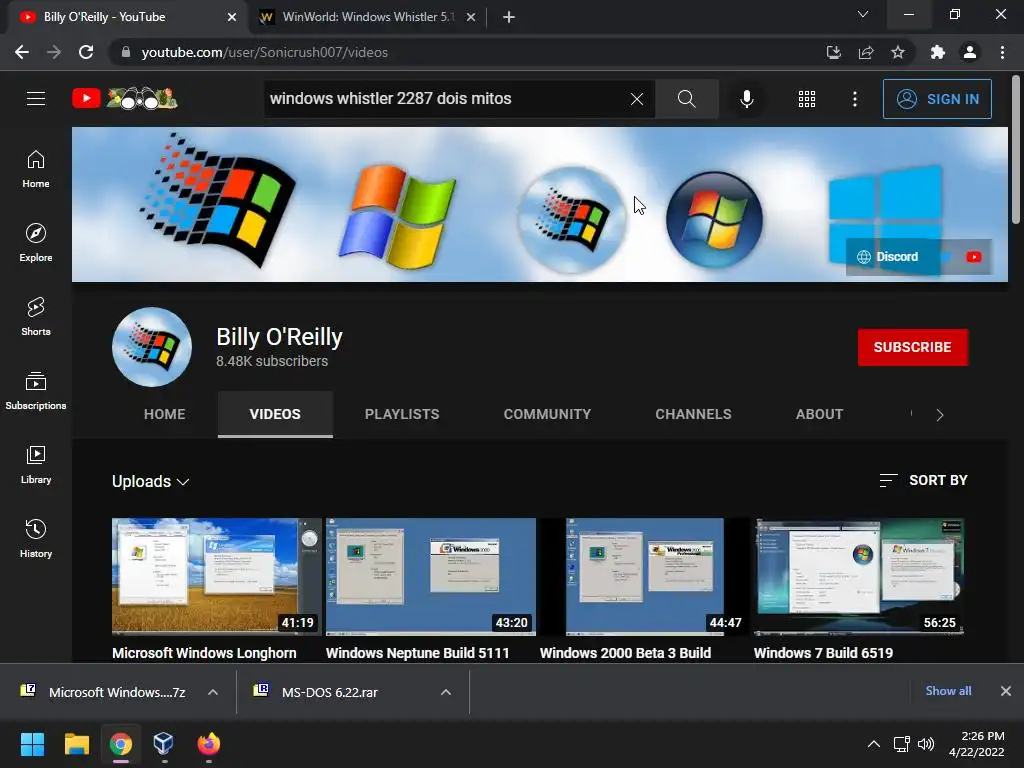The image size is (1024, 768).
Task: Open the YouTube hamburger guide menu
Action: [x=36, y=99]
